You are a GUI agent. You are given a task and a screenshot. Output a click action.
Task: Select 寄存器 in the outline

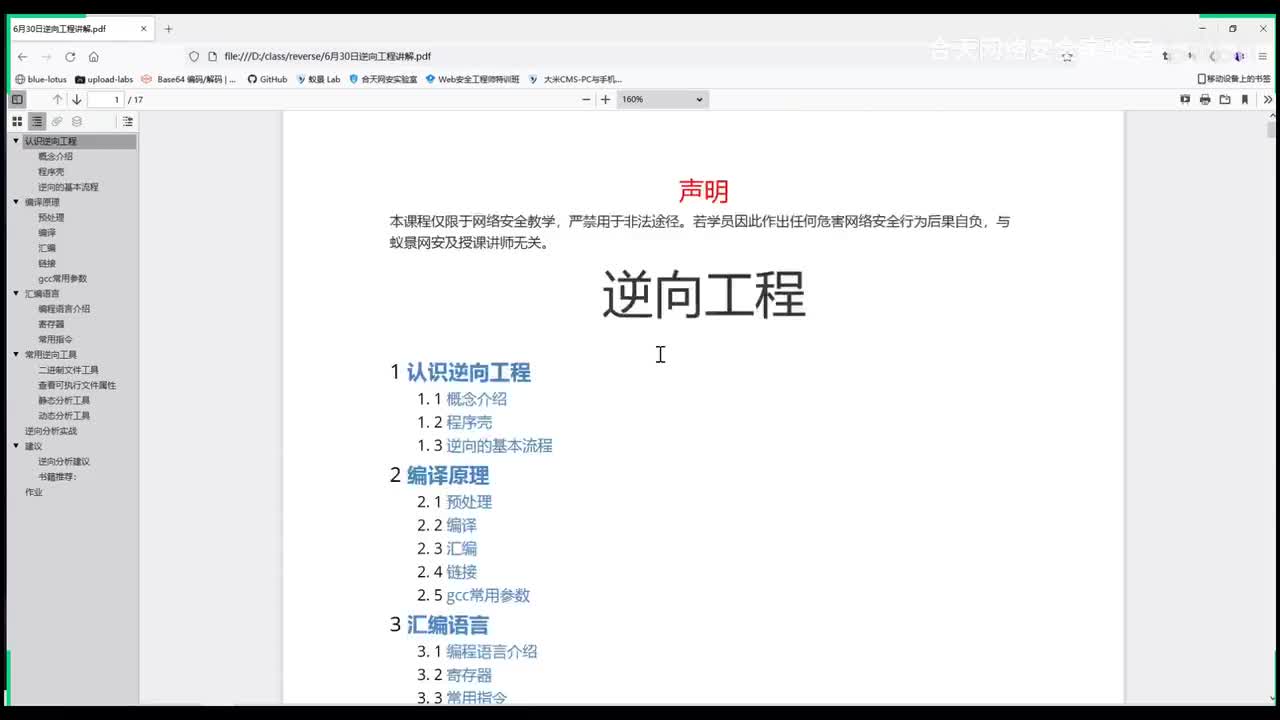pos(51,324)
